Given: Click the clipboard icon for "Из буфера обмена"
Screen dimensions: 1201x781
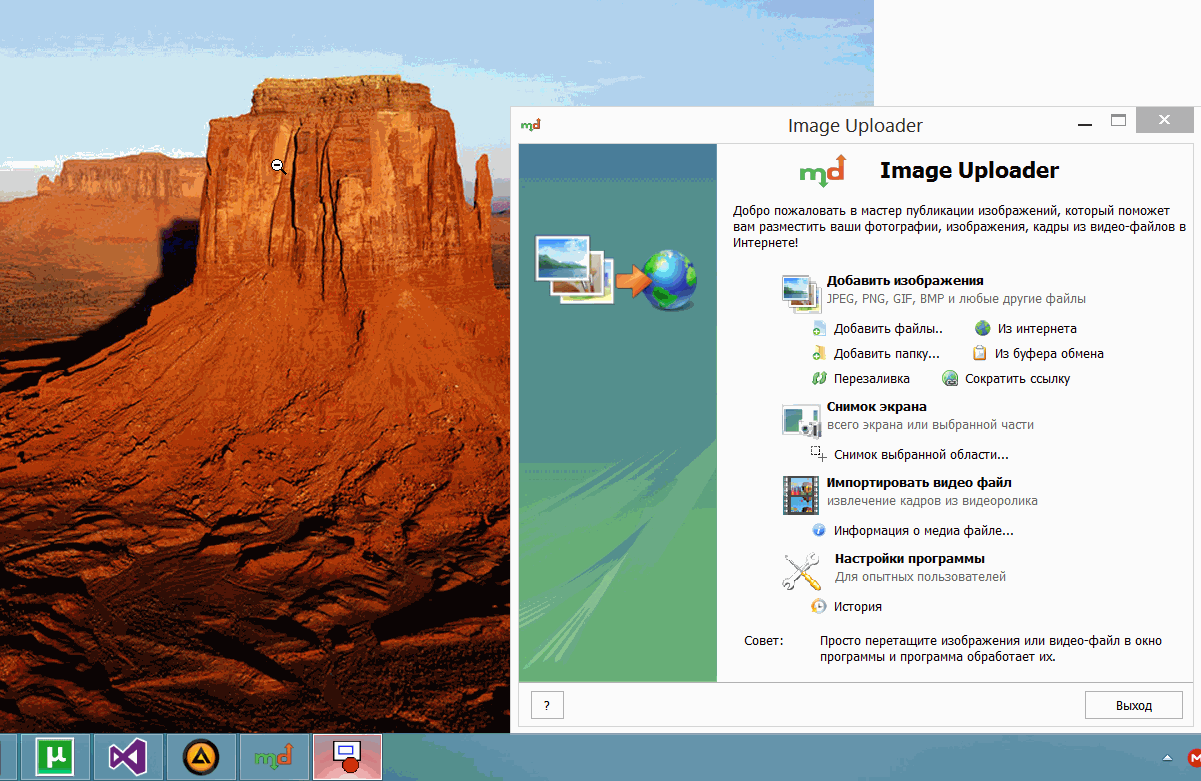Looking at the screenshot, I should click(x=979, y=353).
